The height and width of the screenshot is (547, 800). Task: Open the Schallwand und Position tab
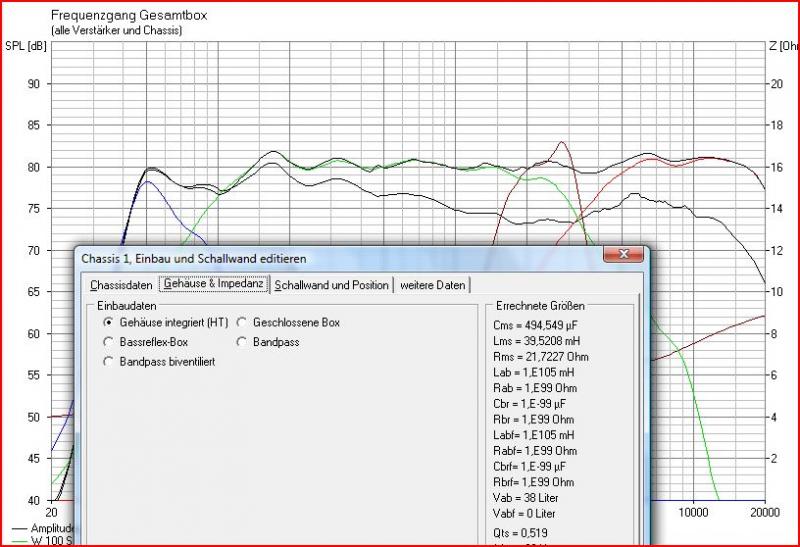click(331, 285)
